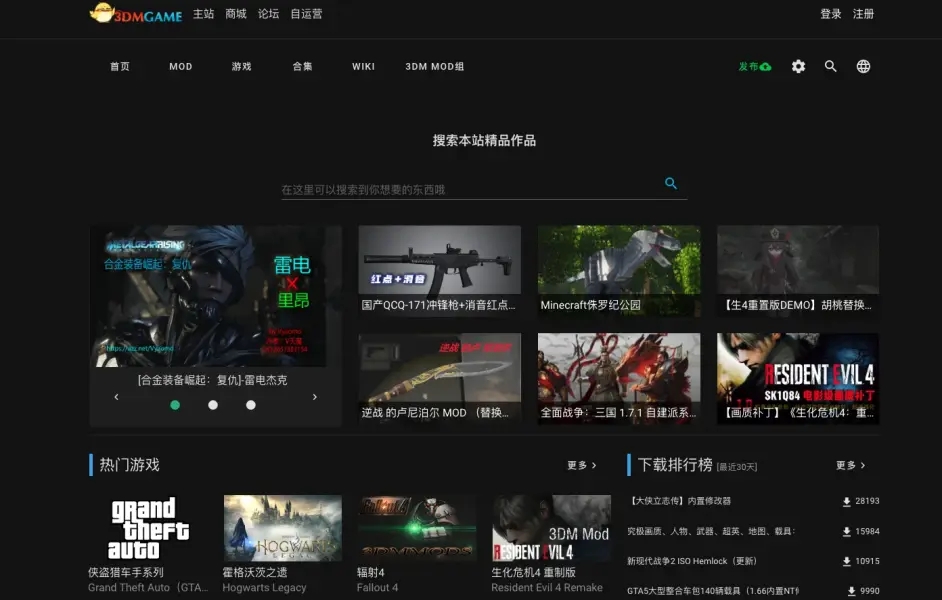The height and width of the screenshot is (600, 942).
Task: Switch to the 游戏 tab
Action: [x=242, y=67]
